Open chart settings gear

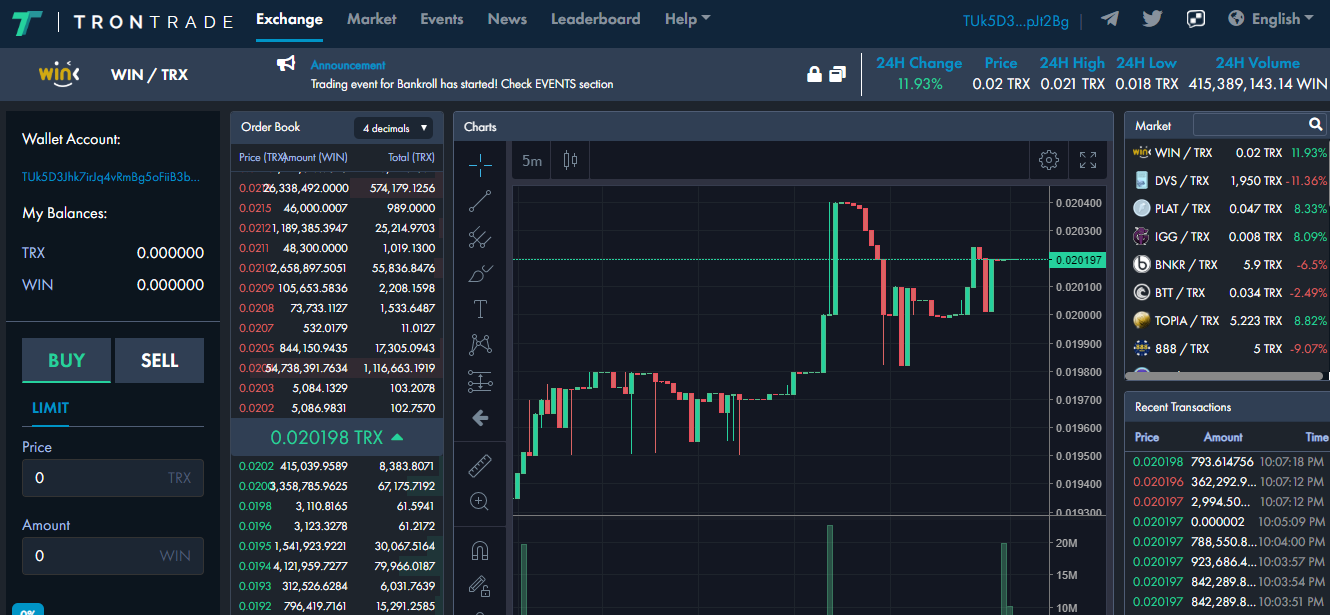click(1049, 160)
